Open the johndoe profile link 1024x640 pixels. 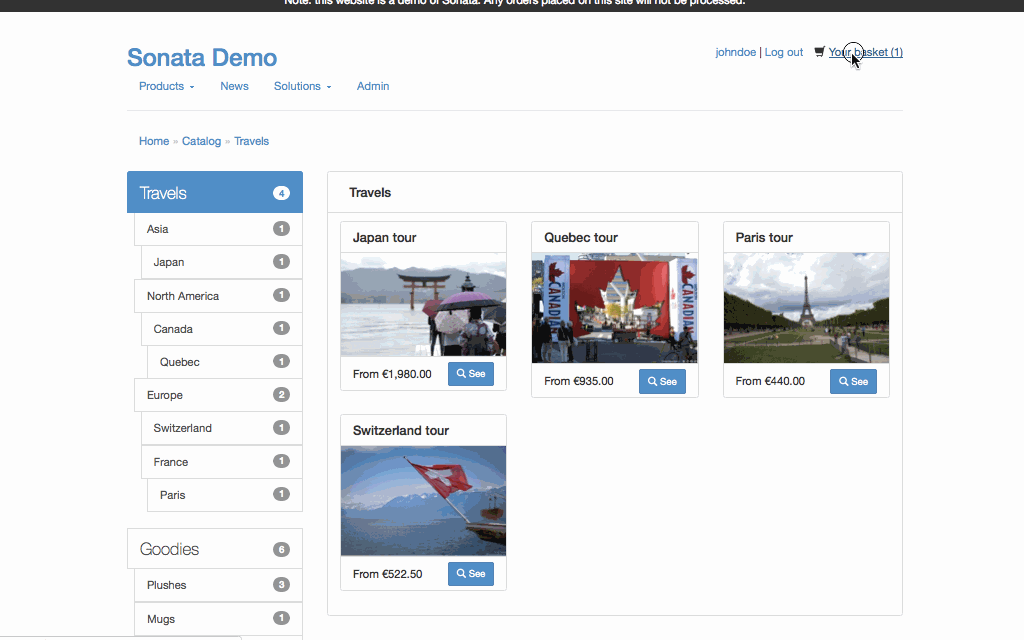coord(735,52)
